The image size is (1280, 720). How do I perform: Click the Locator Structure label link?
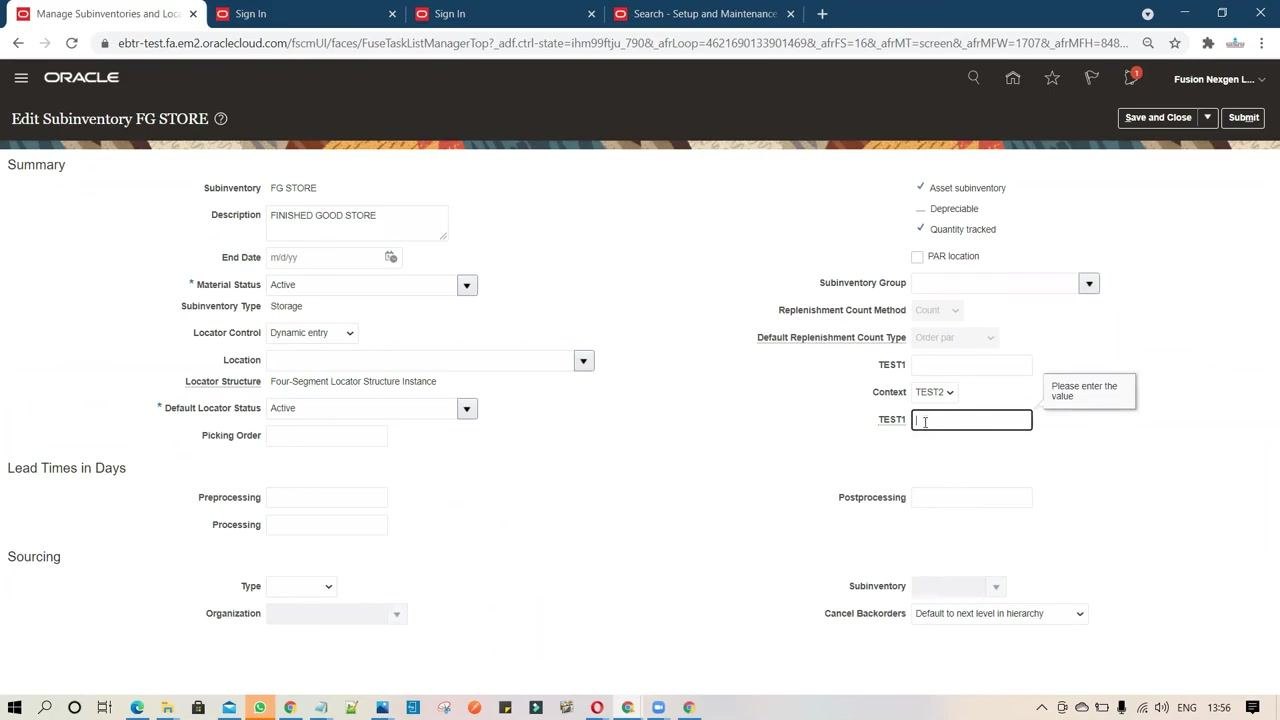(223, 382)
